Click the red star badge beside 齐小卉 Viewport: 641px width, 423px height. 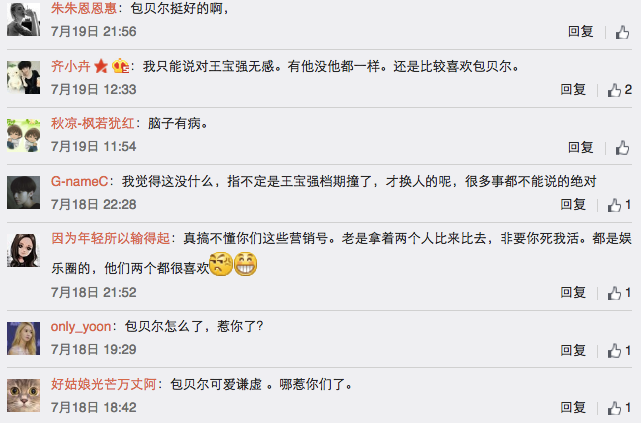pos(101,66)
